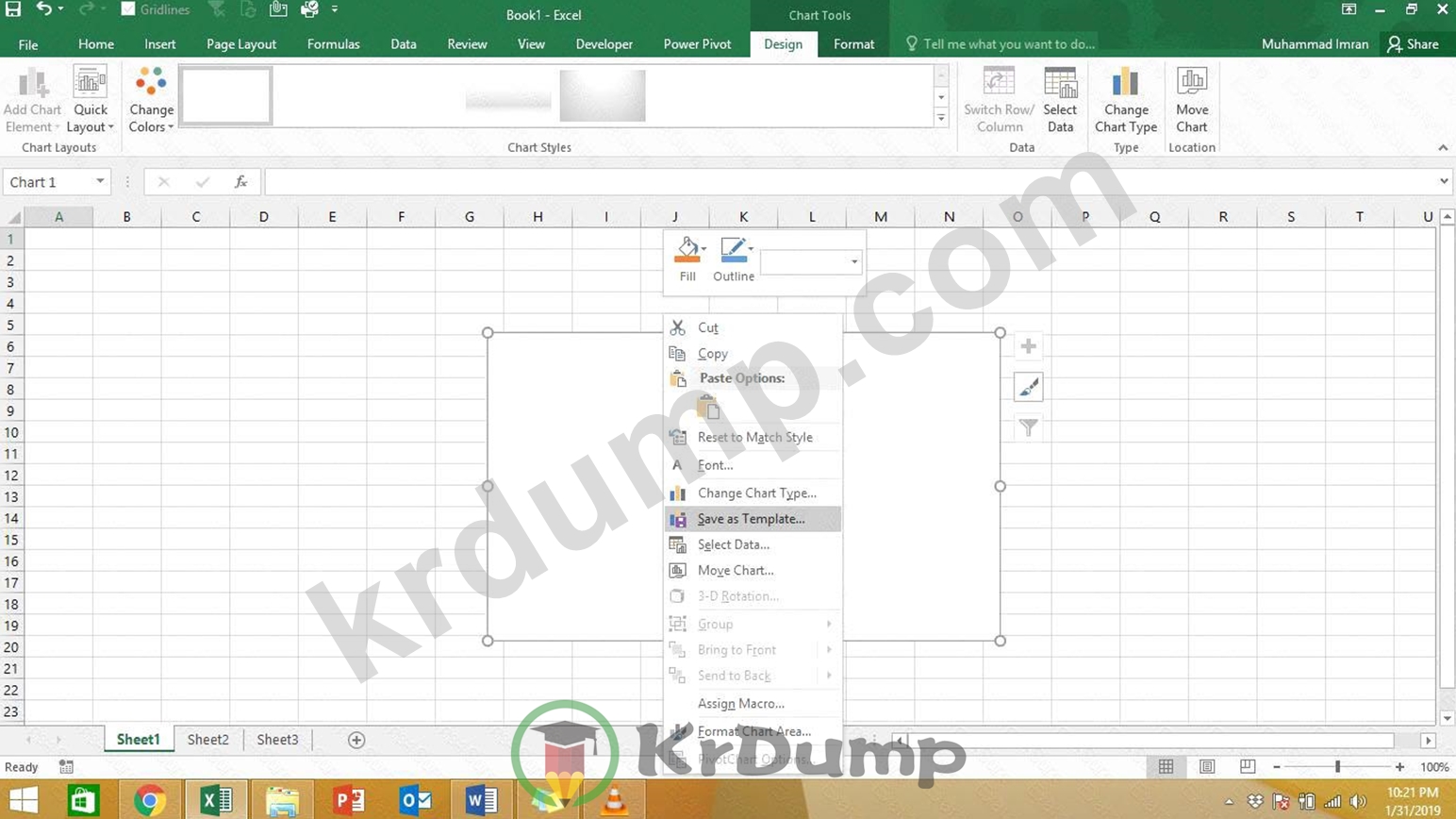1456x819 pixels.
Task: Open the Add Chart Element menu
Action: pos(32,101)
